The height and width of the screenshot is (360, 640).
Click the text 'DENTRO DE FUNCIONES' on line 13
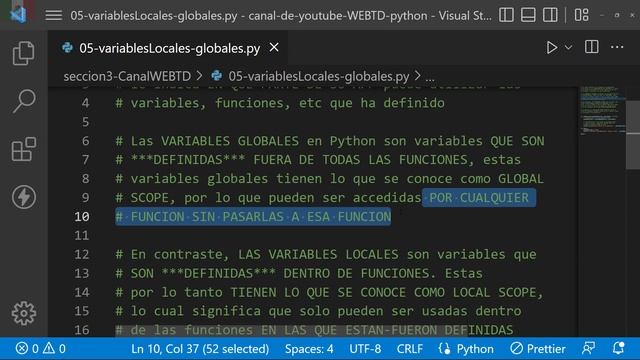[357, 273]
